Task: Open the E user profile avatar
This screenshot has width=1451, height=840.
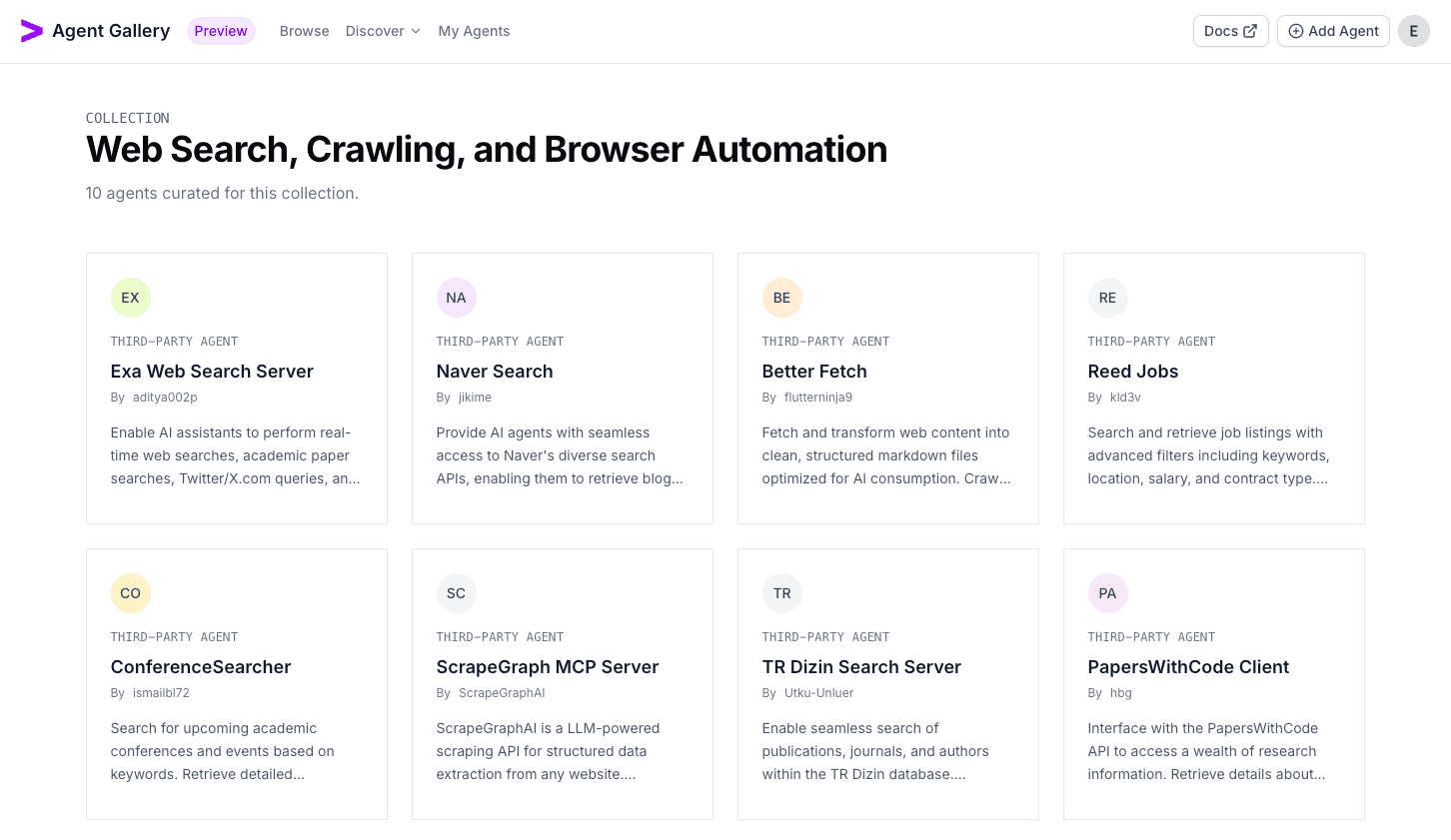Action: (x=1413, y=31)
